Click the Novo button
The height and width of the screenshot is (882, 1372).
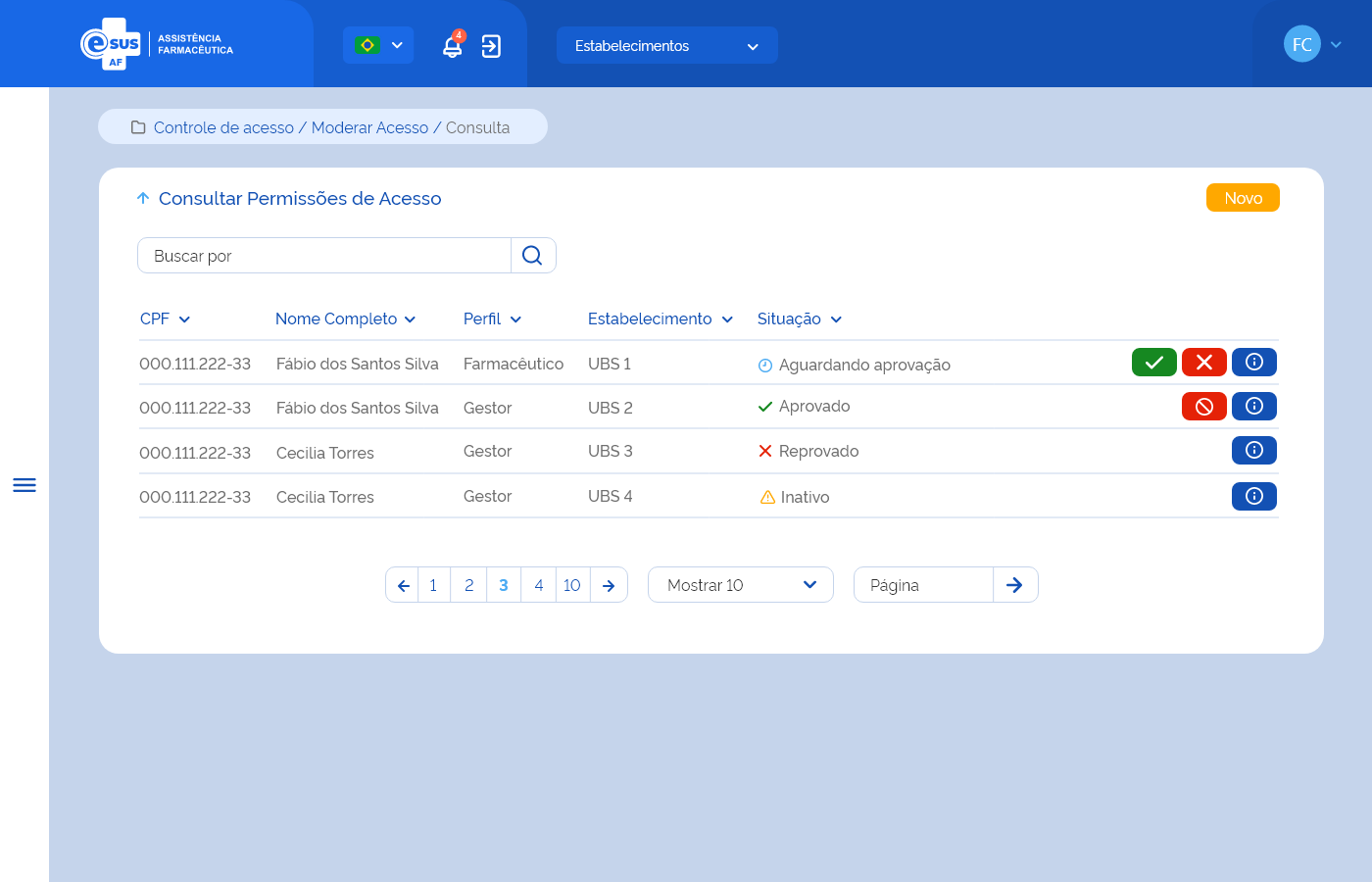(1243, 197)
